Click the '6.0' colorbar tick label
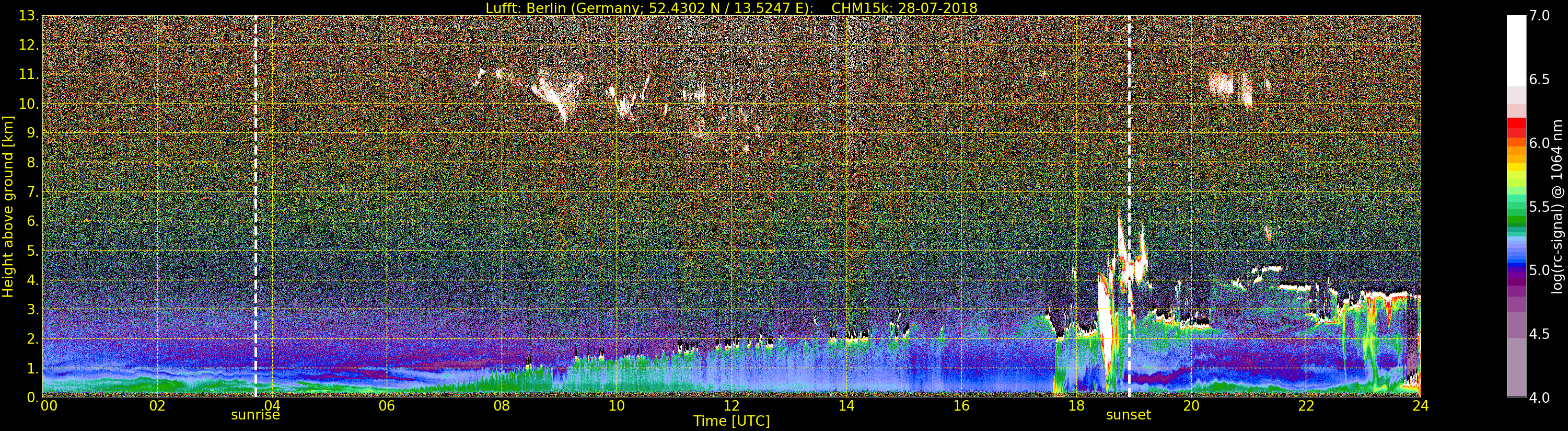 coord(1539,143)
